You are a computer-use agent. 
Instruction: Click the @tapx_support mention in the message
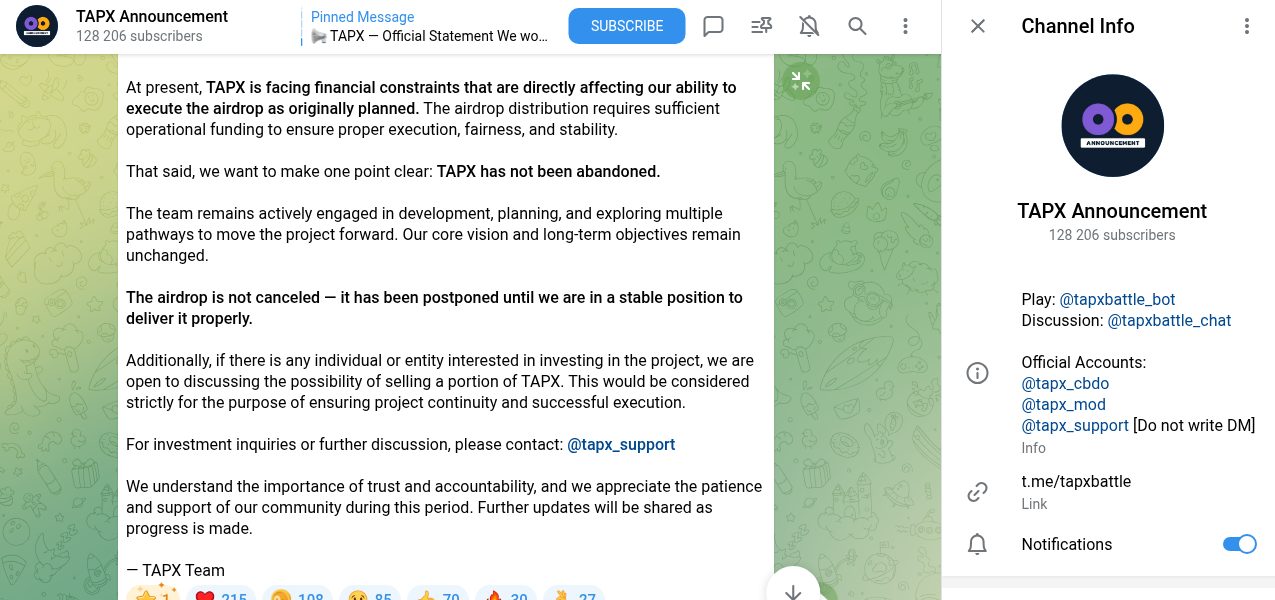[x=621, y=444]
